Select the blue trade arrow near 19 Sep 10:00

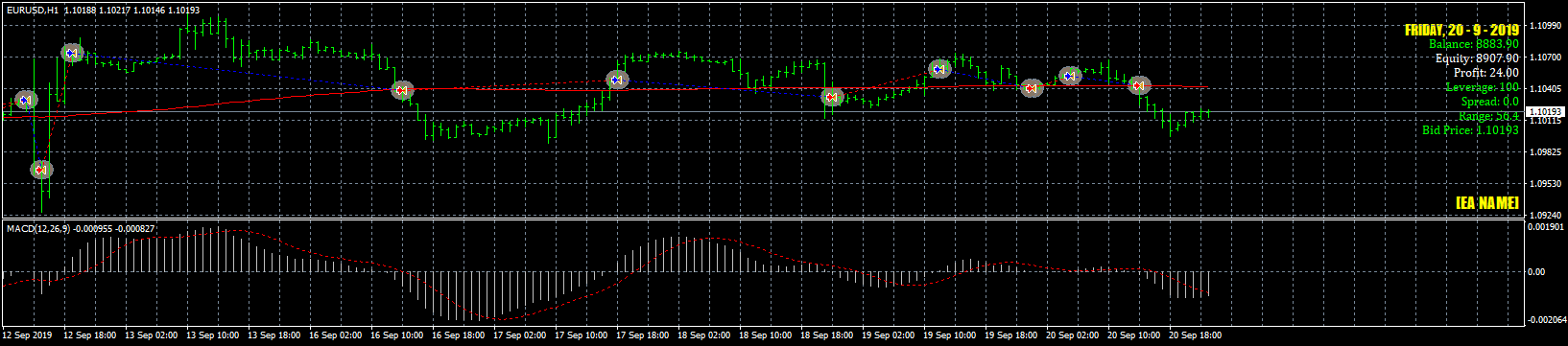point(939,69)
